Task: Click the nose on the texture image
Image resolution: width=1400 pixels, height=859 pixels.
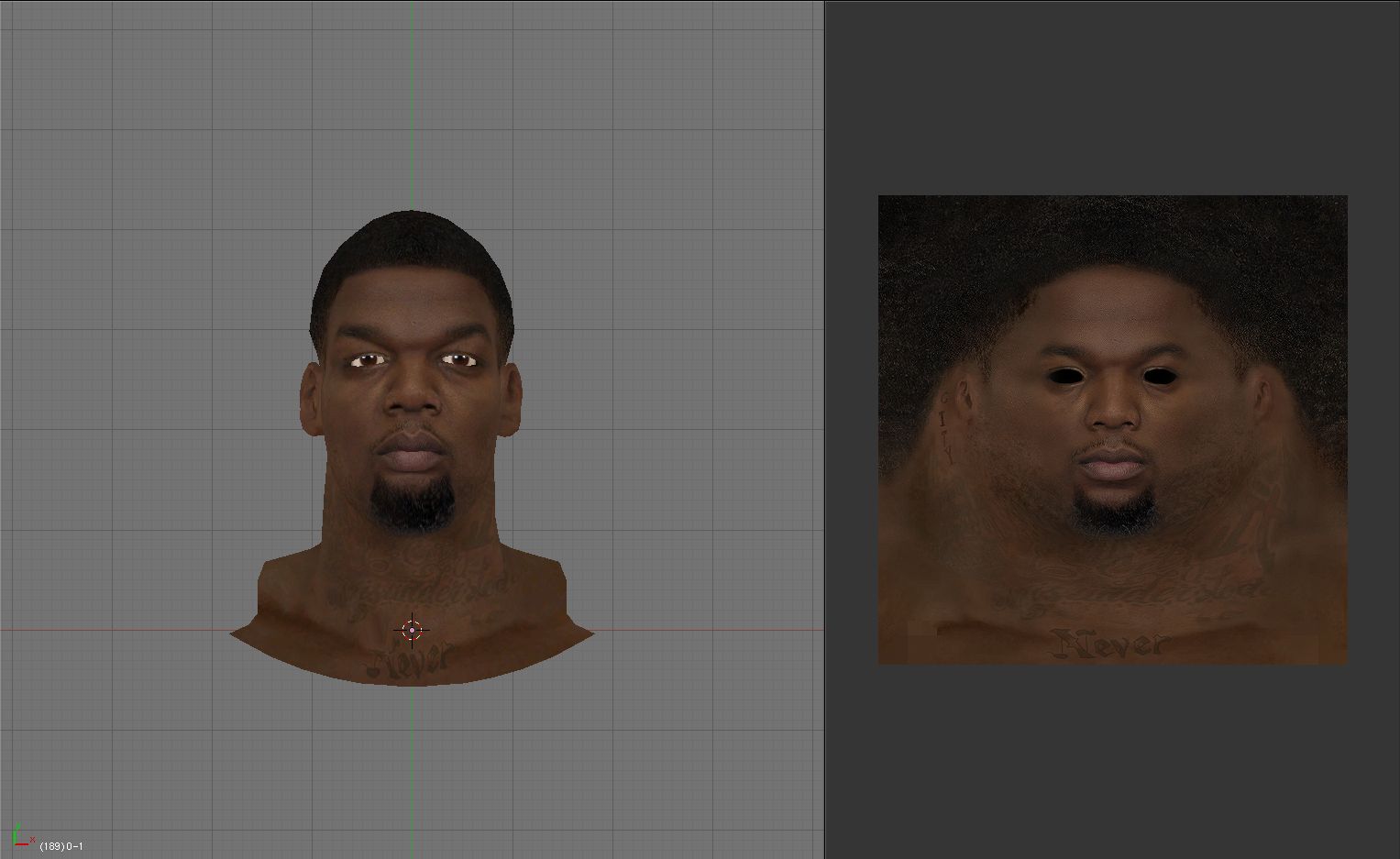Action: [x=1111, y=413]
